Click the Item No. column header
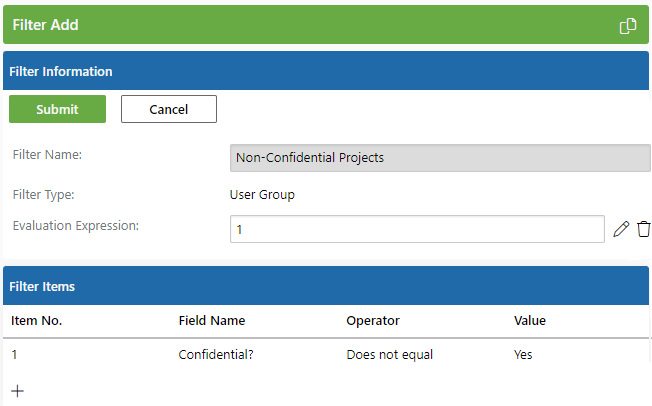652x406 pixels. 36,321
